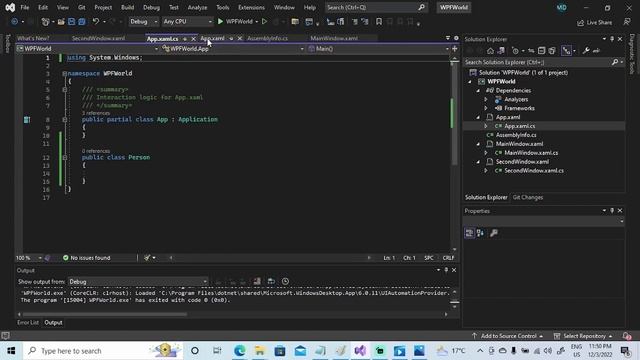Click Preview Selected Items icon in Solution Explorer
The image size is (640, 360).
click(x=596, y=51)
